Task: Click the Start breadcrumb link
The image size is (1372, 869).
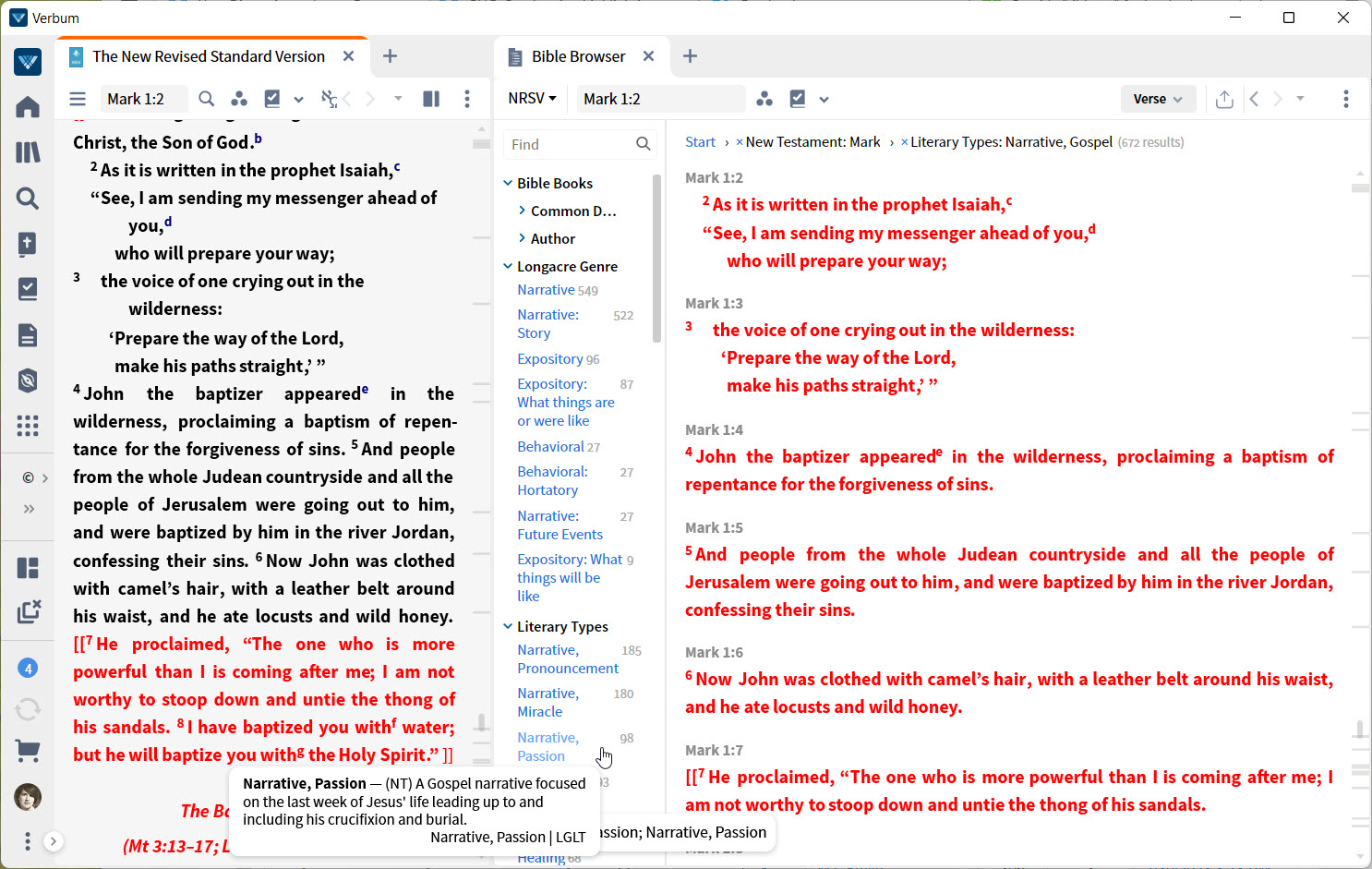Action: [700, 142]
